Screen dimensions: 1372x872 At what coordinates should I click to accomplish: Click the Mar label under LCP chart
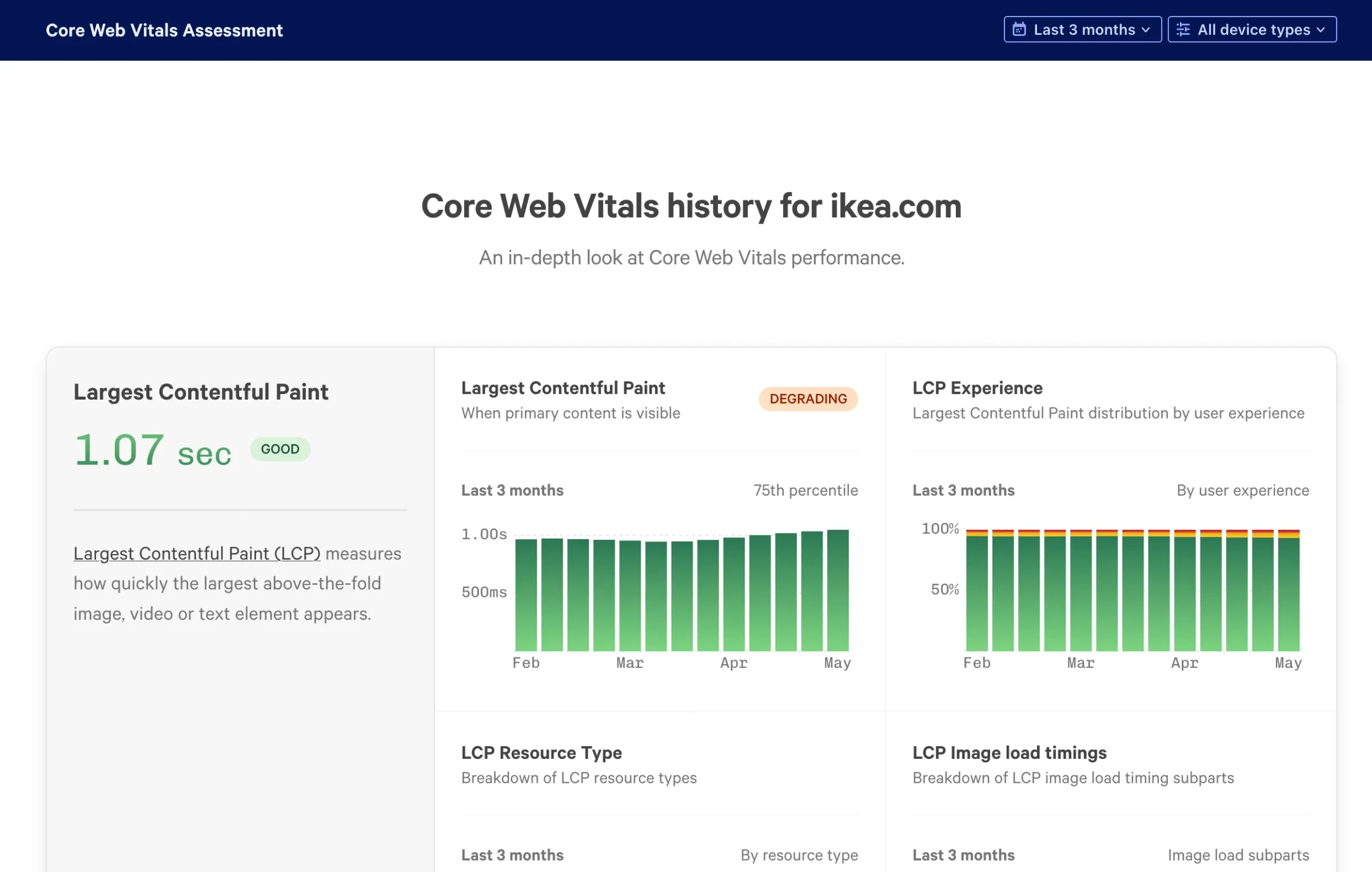click(x=630, y=663)
